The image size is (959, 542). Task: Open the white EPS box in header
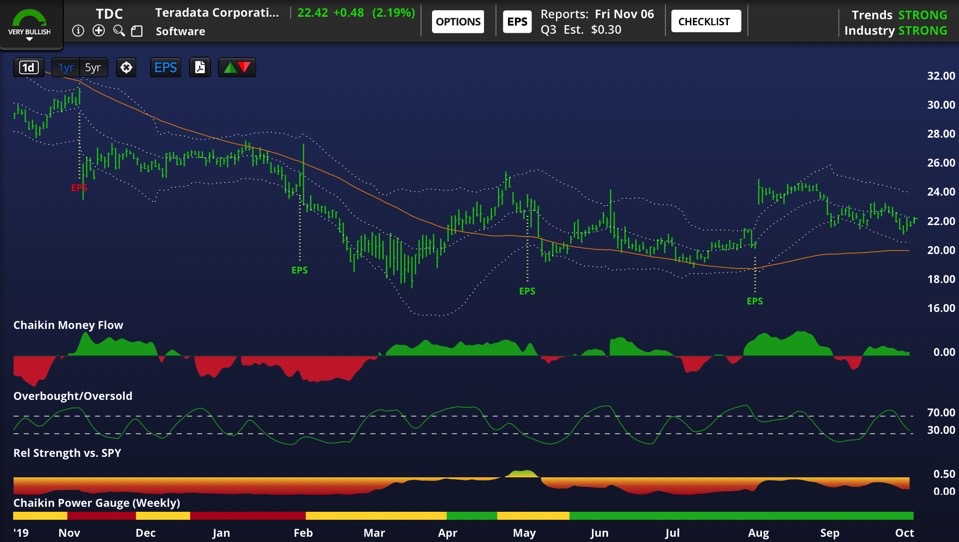pos(517,21)
